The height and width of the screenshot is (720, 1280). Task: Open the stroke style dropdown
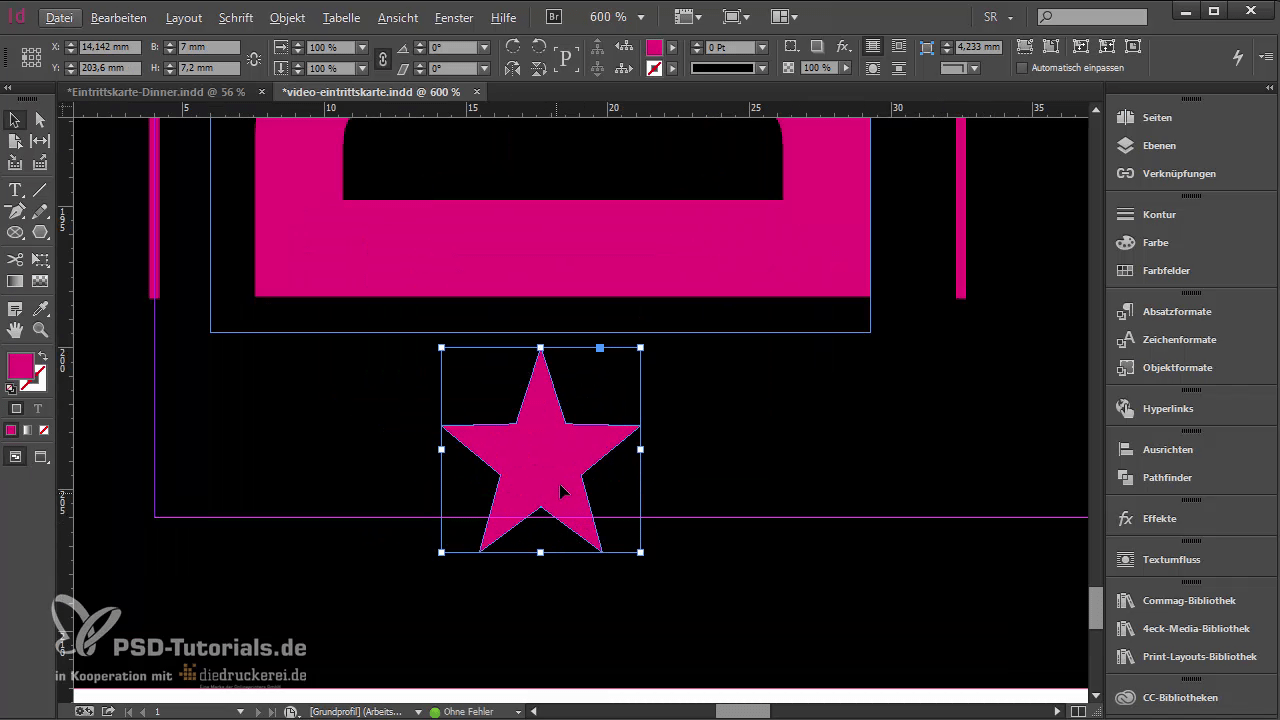click(763, 68)
